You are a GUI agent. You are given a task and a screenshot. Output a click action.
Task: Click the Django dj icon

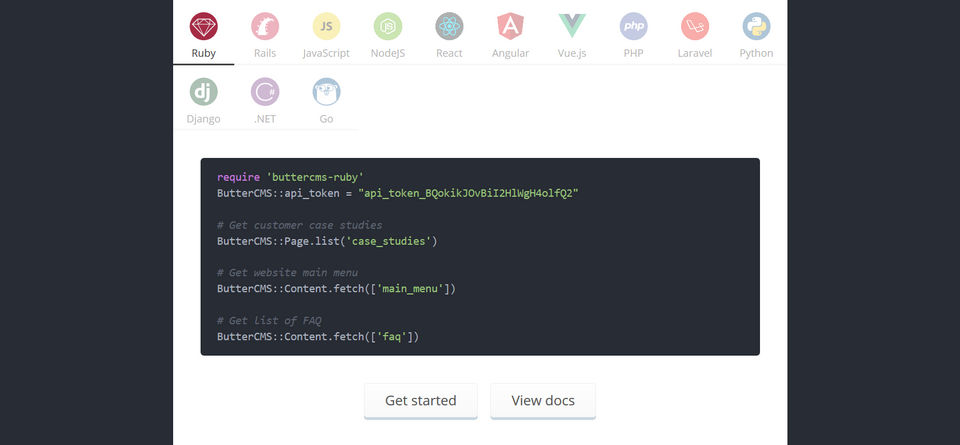click(x=203, y=92)
